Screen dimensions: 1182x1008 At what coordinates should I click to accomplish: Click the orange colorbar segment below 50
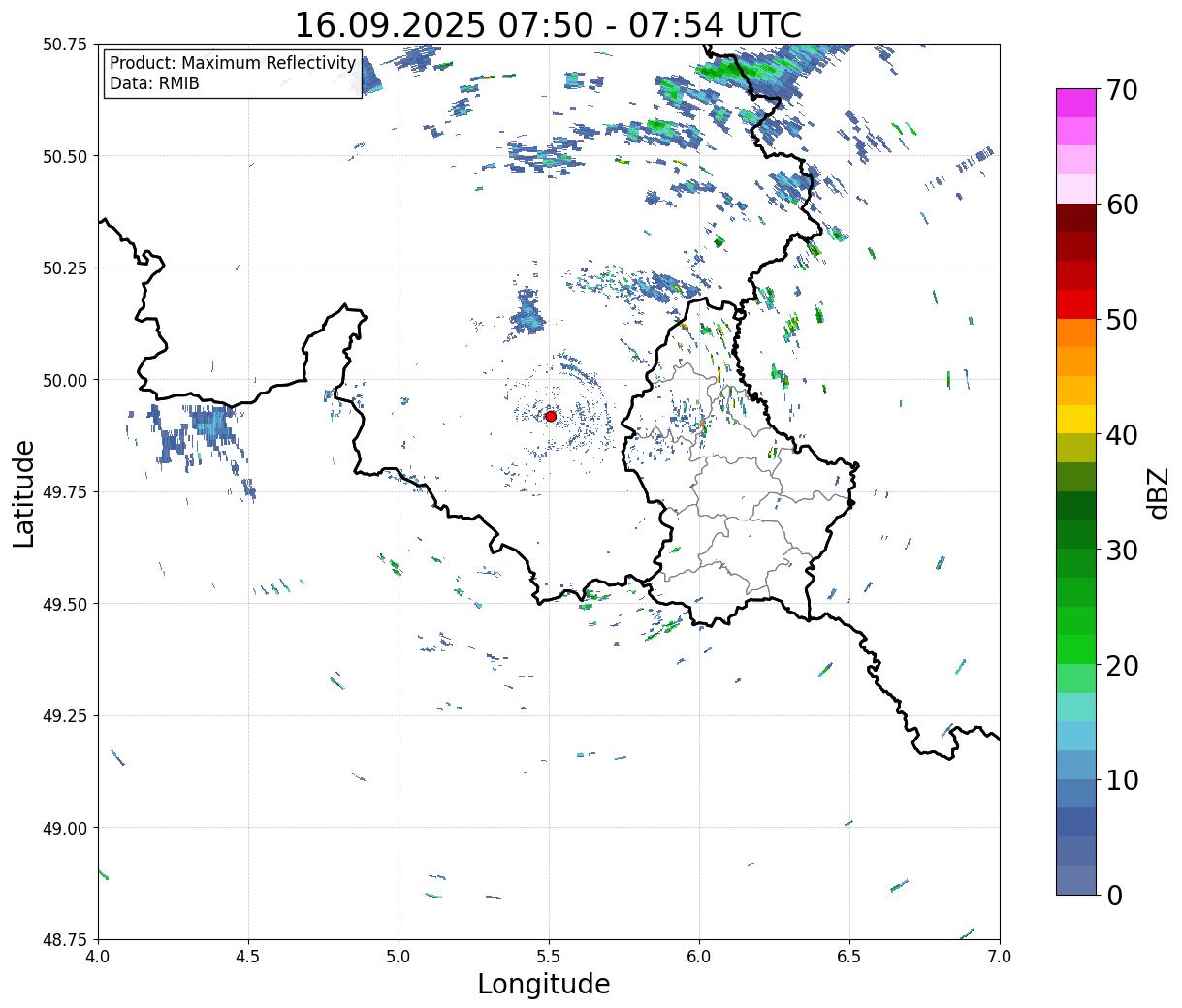[1076, 332]
